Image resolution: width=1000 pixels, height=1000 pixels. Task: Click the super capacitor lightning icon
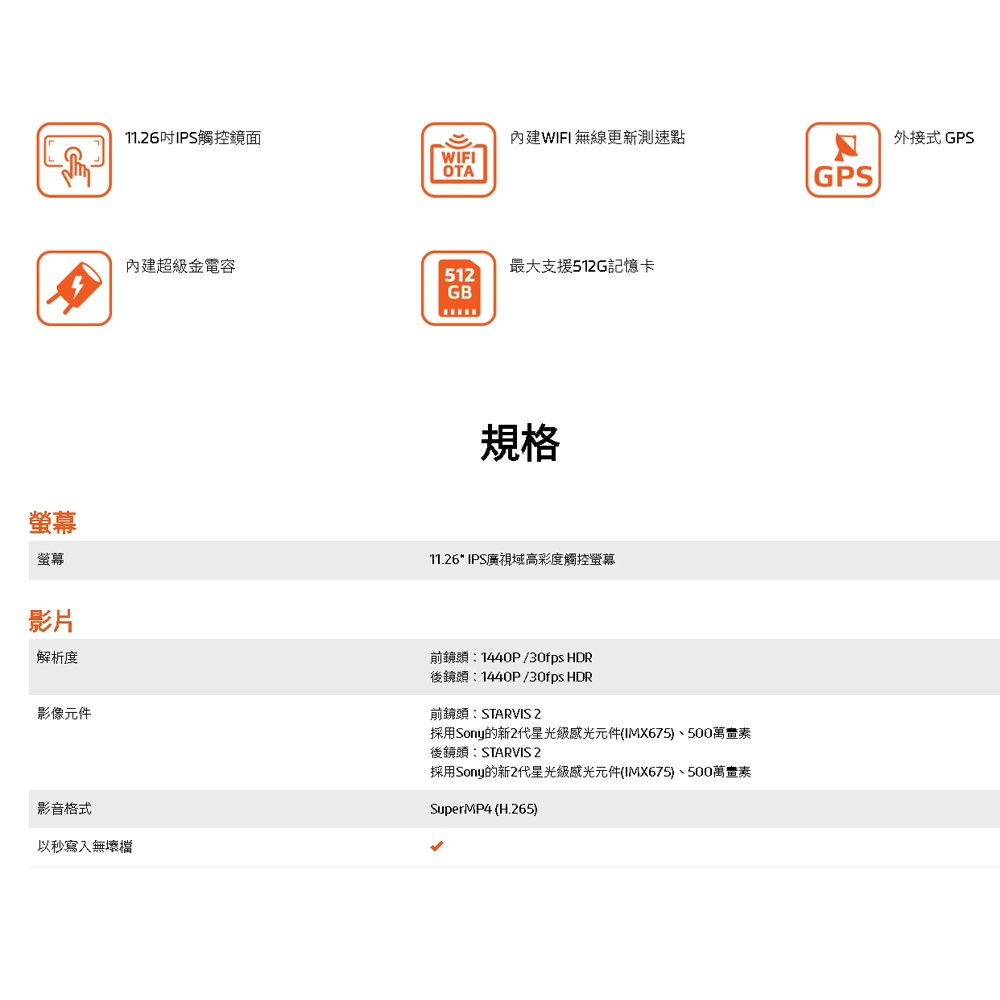[74, 288]
